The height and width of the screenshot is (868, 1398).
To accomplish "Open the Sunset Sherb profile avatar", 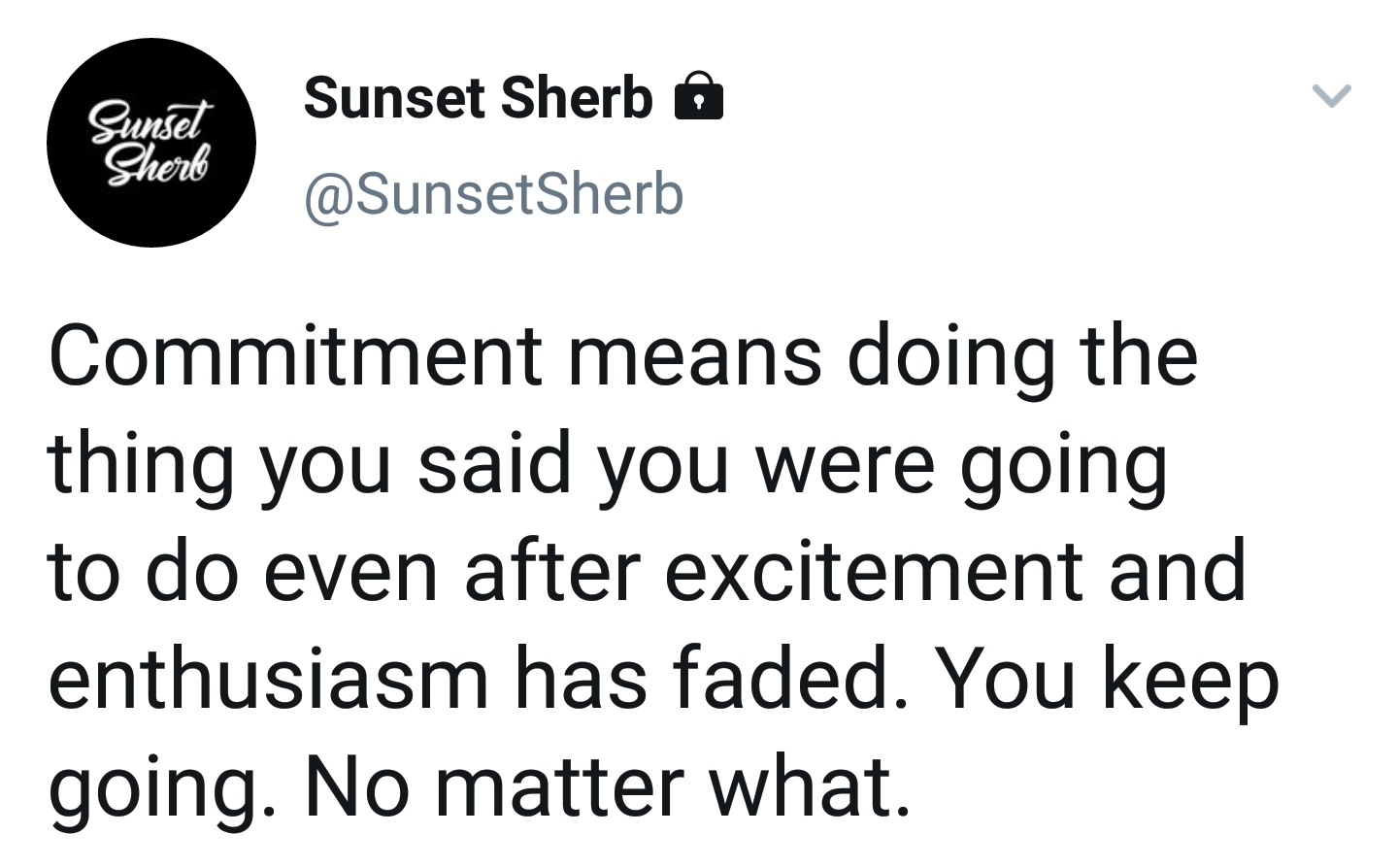I will coord(151,143).
